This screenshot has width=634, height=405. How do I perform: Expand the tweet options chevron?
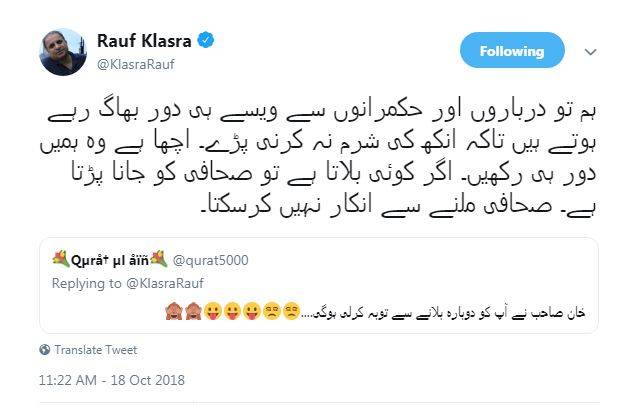[x=591, y=52]
